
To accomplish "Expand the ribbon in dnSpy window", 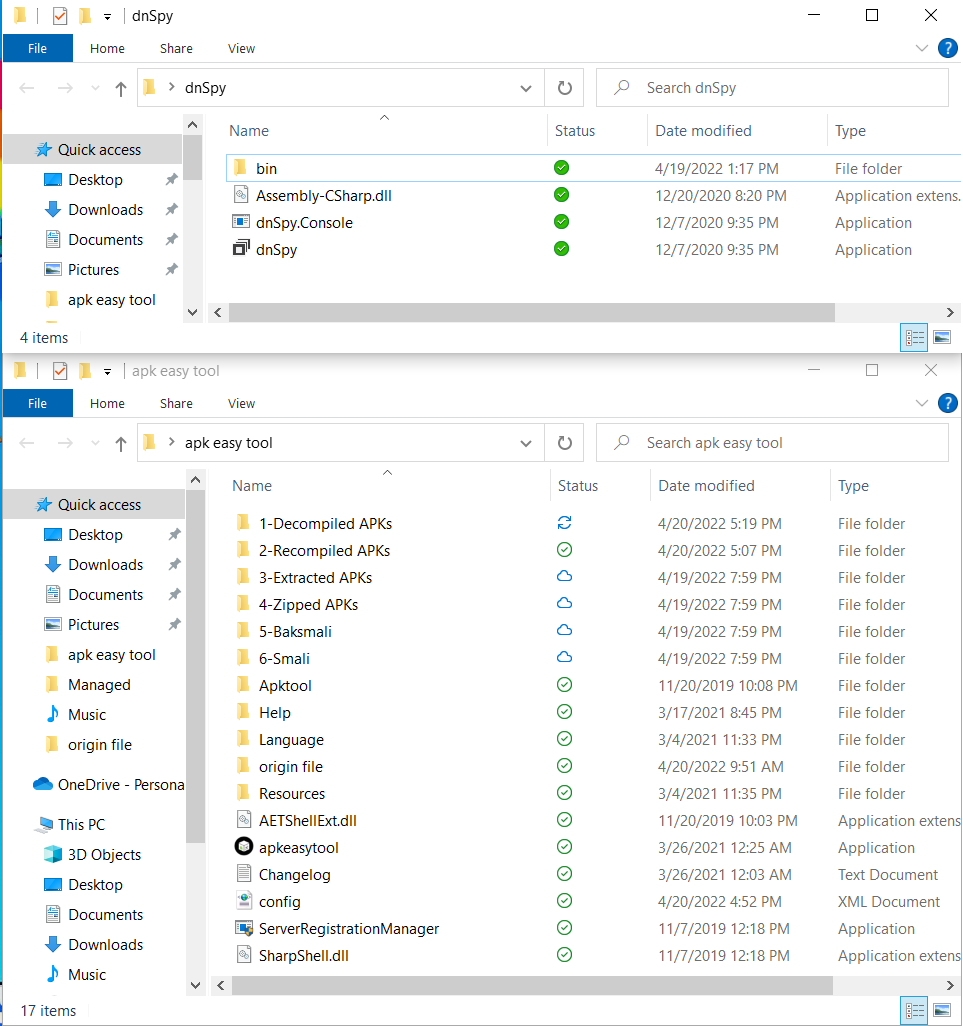I will click(x=922, y=48).
